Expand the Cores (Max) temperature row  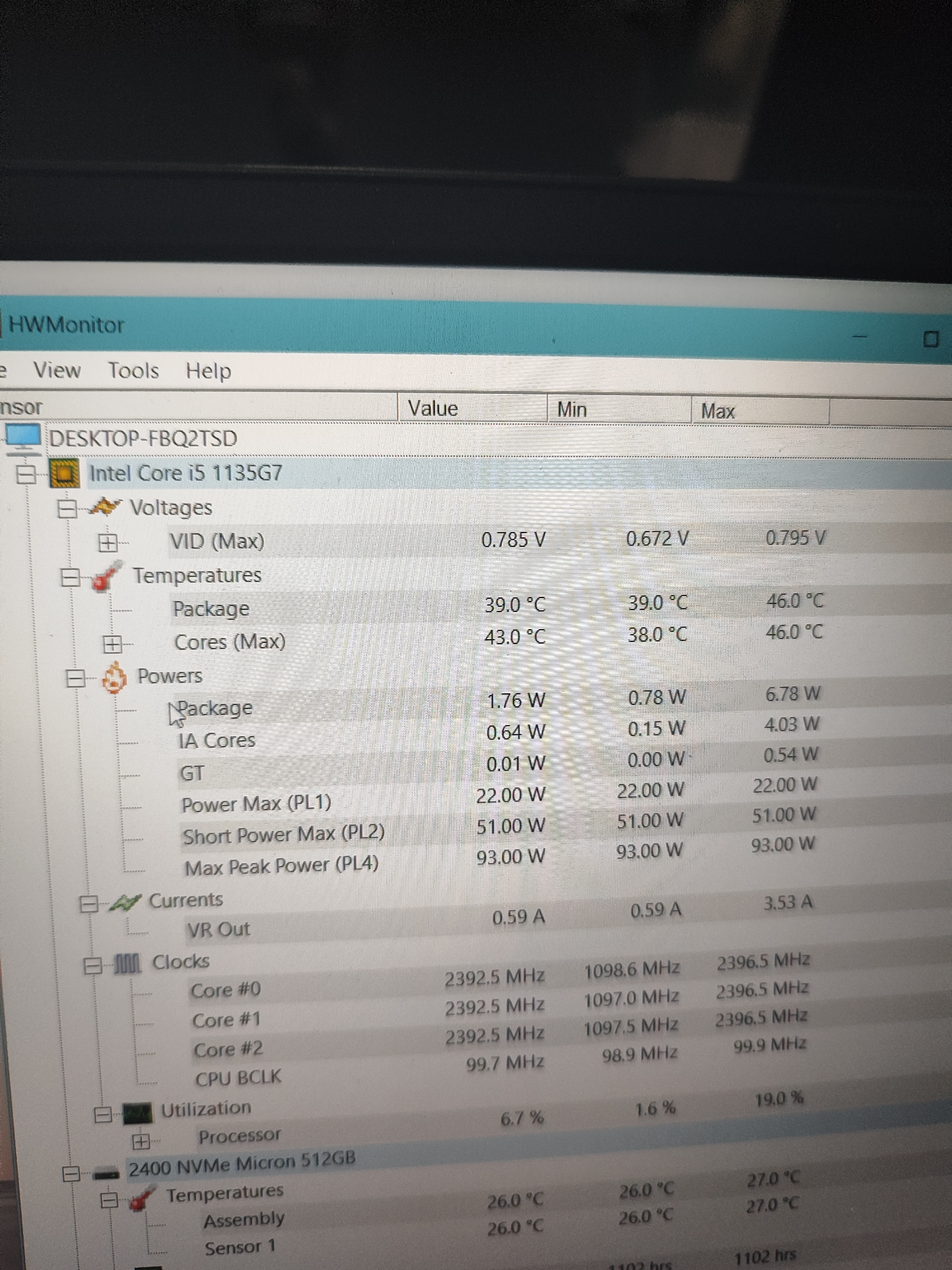click(x=112, y=644)
